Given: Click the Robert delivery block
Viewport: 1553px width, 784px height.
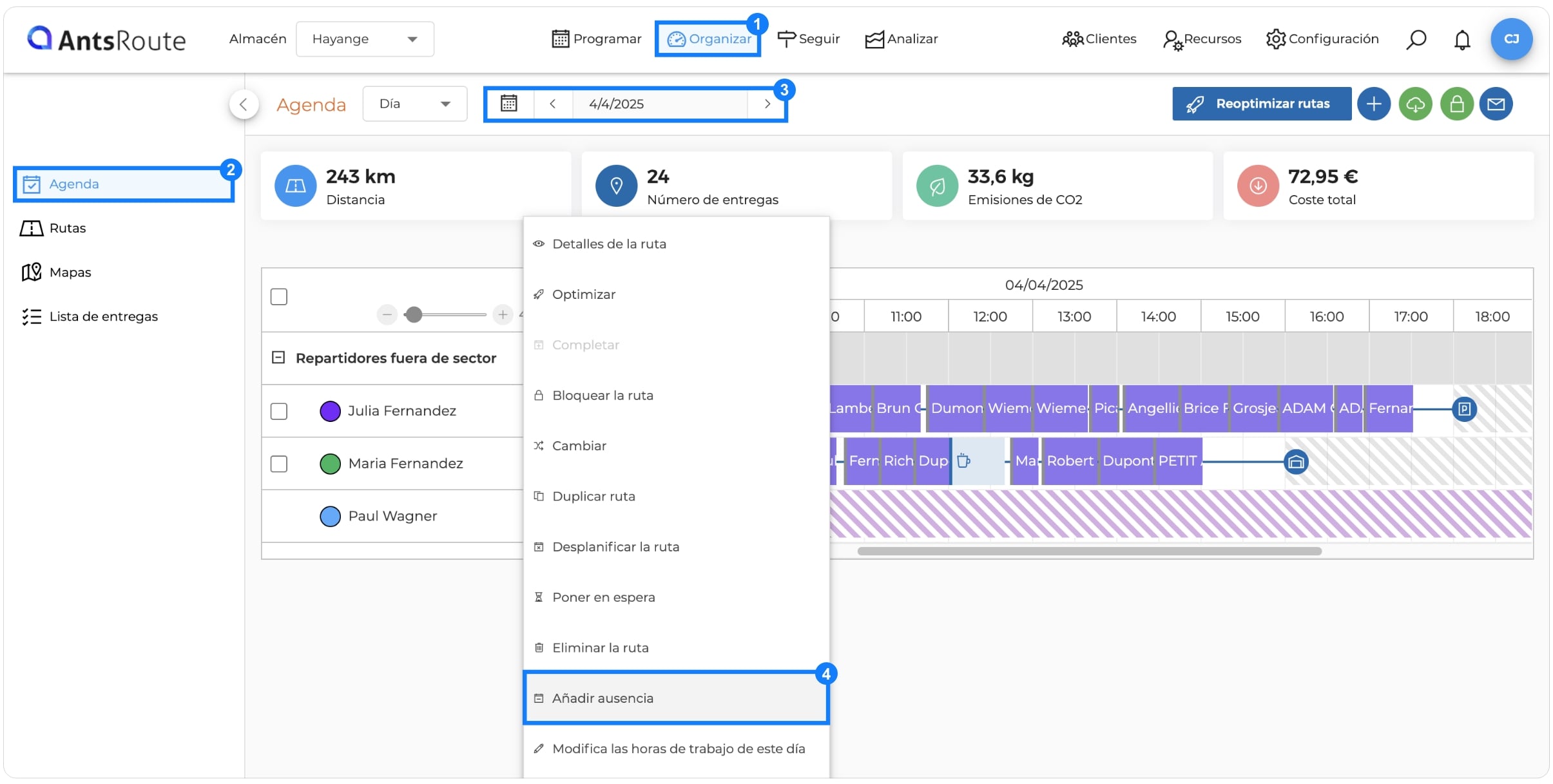Looking at the screenshot, I should click(1070, 461).
